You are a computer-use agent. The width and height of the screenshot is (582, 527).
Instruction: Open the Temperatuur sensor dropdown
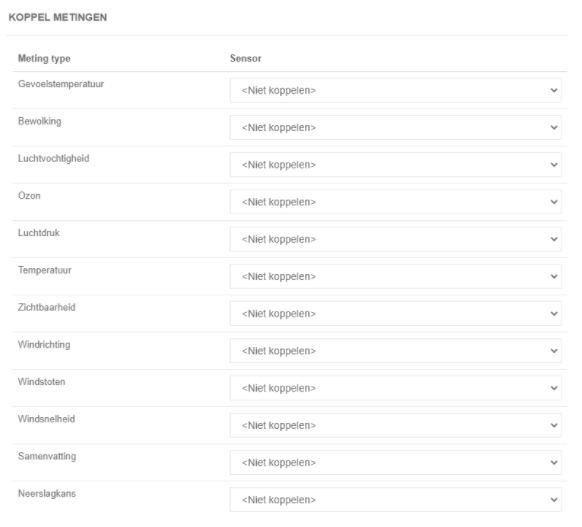click(x=396, y=276)
